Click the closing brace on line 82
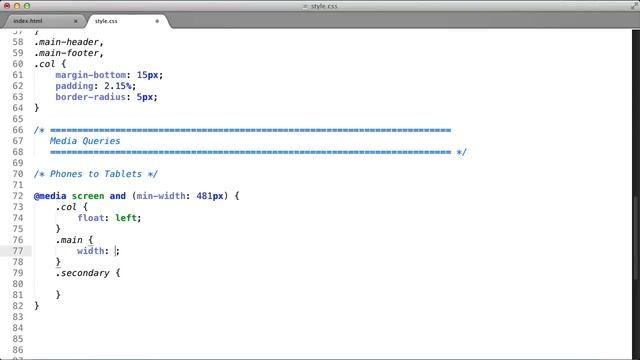640x360 pixels. (36, 306)
